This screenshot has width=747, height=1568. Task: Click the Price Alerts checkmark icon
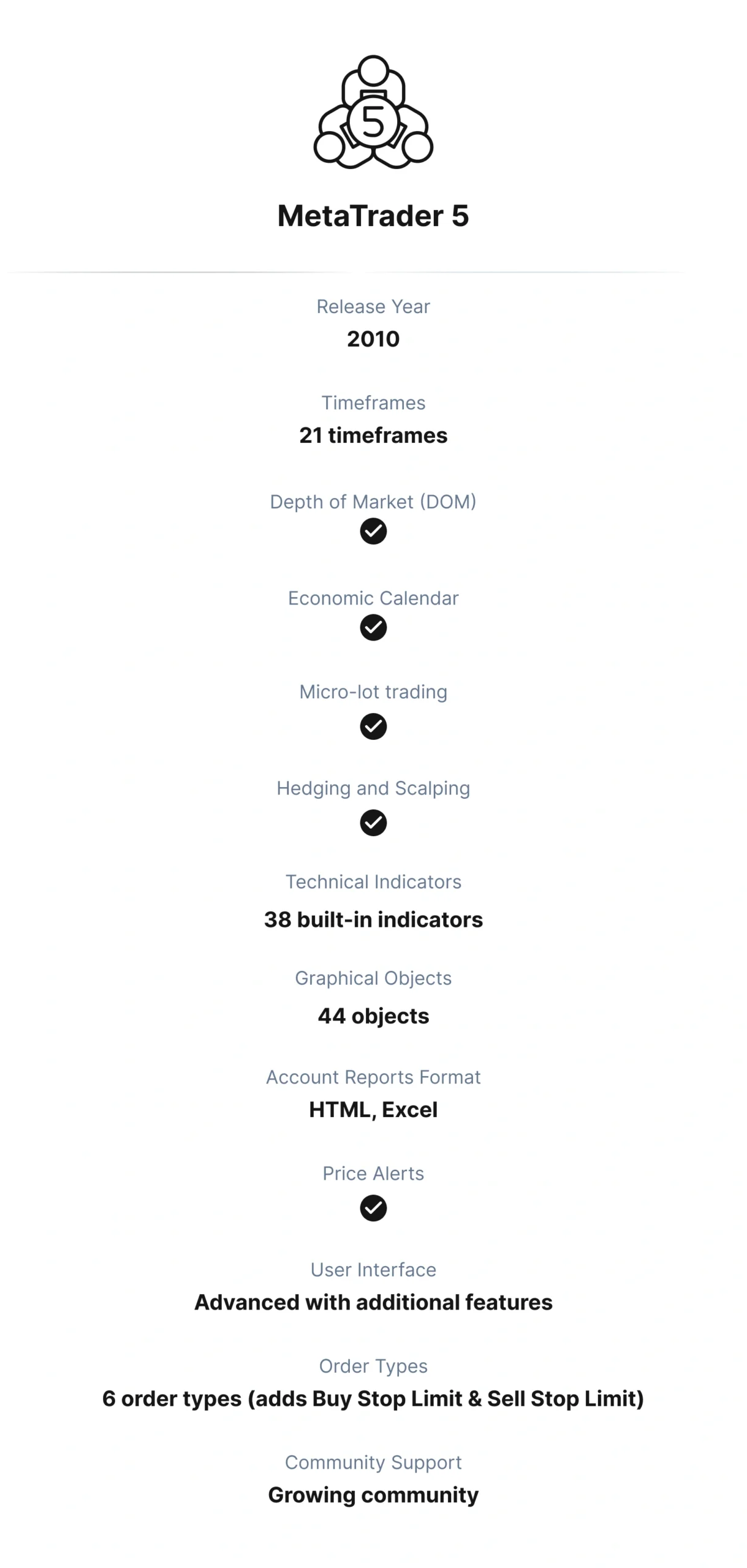point(373,1208)
